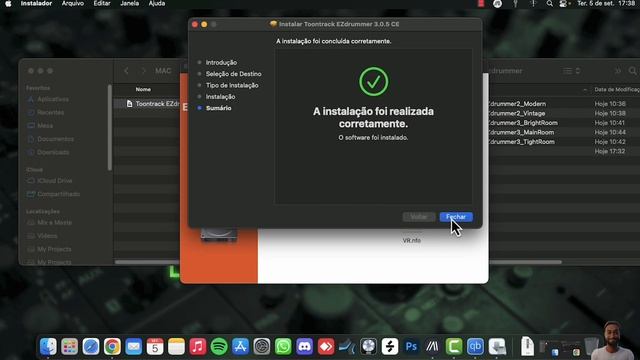Viewport: 640px width, 360px height.
Task: Open the Ajuda menu
Action: coord(157,4)
